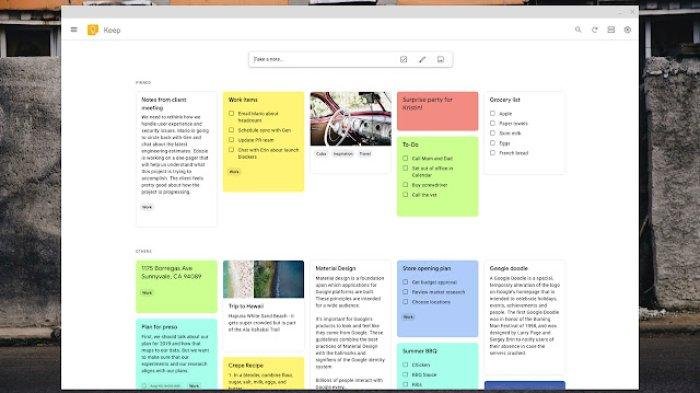Check 'Eggs' in Grocery list
Screen dimensions: 700x393
(x=492, y=143)
